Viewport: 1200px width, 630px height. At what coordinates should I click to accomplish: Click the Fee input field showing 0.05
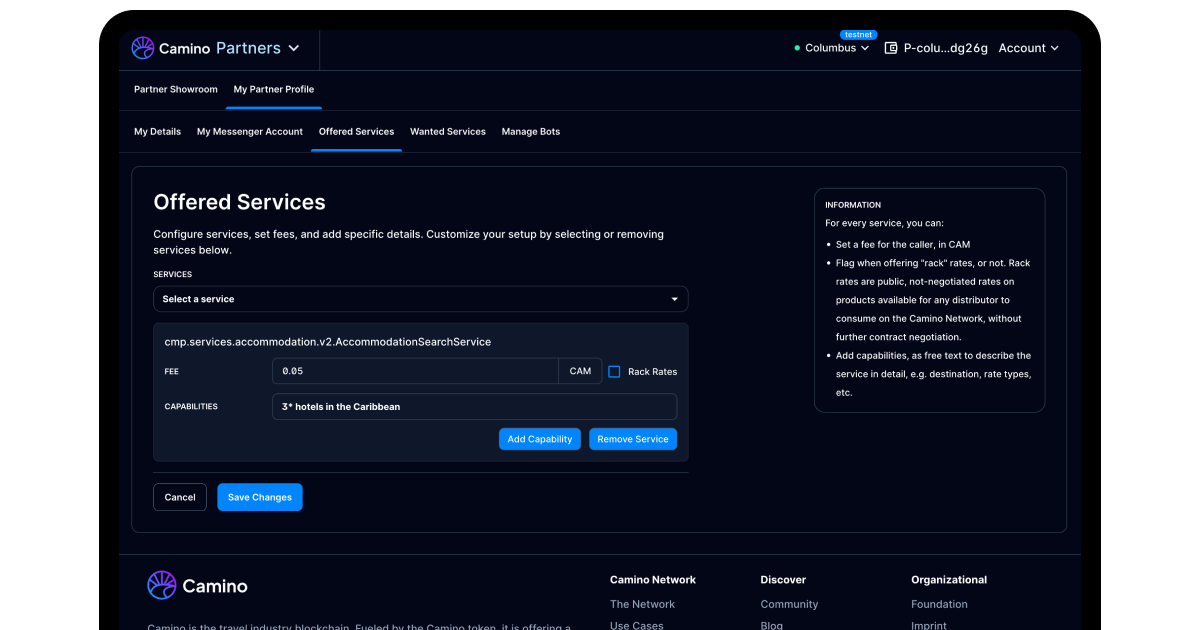415,371
